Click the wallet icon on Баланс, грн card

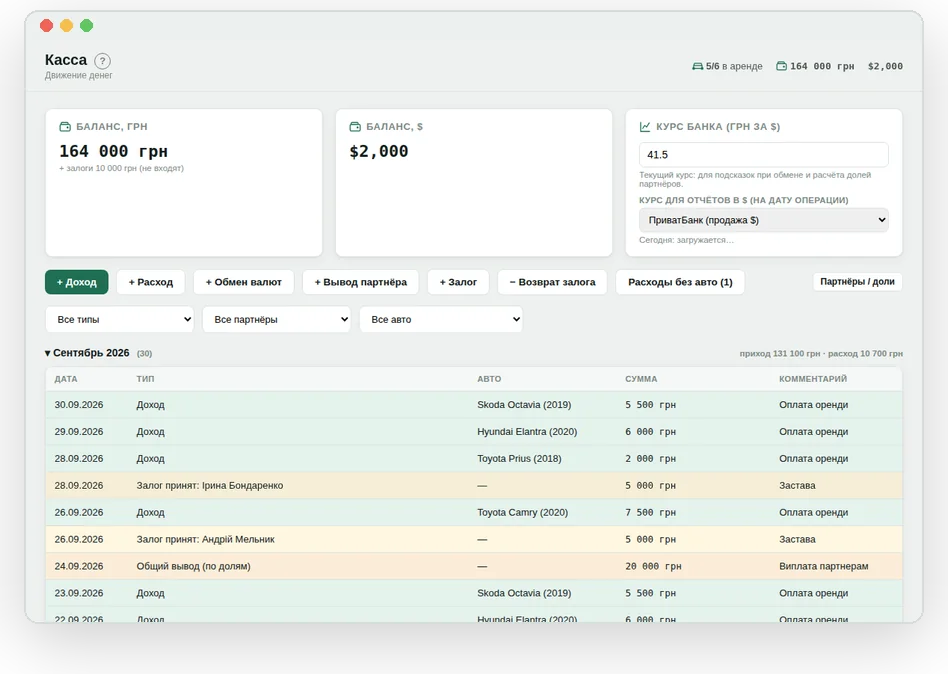pos(65,126)
